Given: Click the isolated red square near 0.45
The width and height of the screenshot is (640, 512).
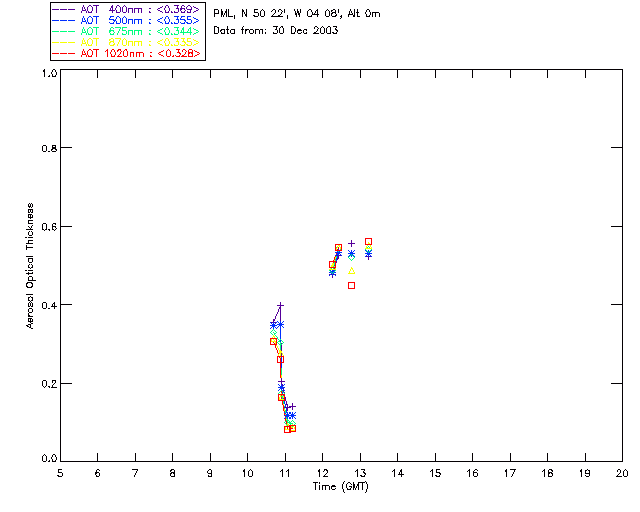Looking at the screenshot, I should [x=351, y=285].
